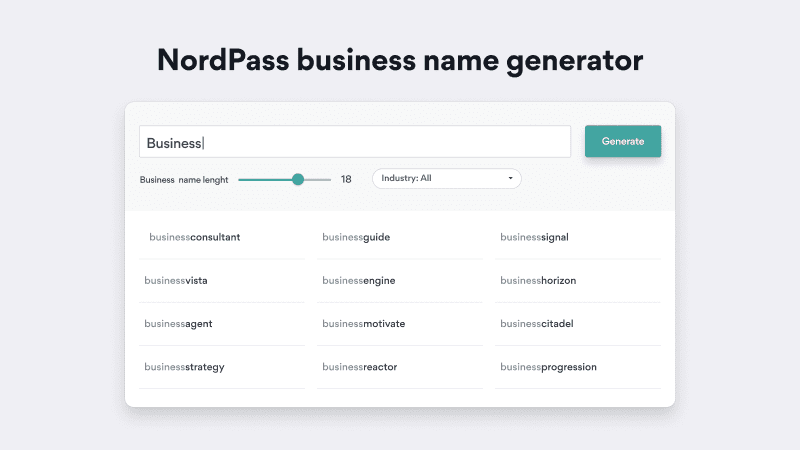Click the name length value 18
This screenshot has height=450, width=800.
346,180
